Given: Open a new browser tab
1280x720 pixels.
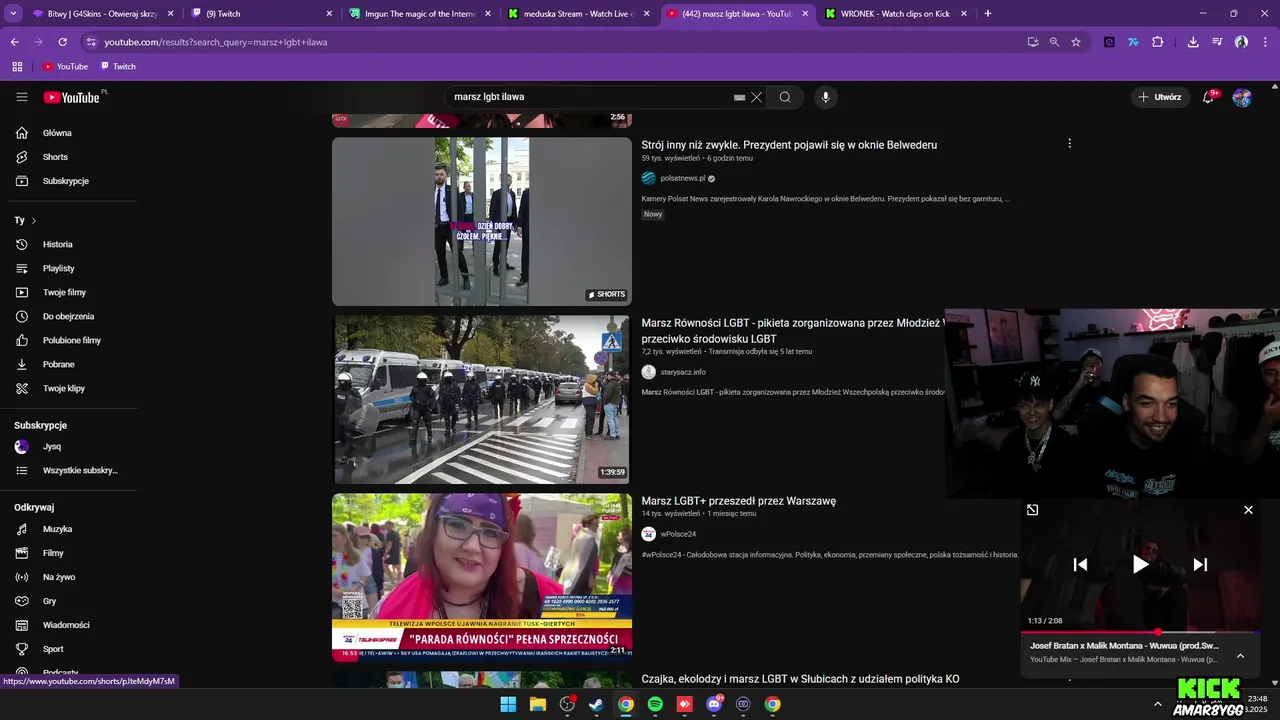Looking at the screenshot, I should [x=988, y=14].
